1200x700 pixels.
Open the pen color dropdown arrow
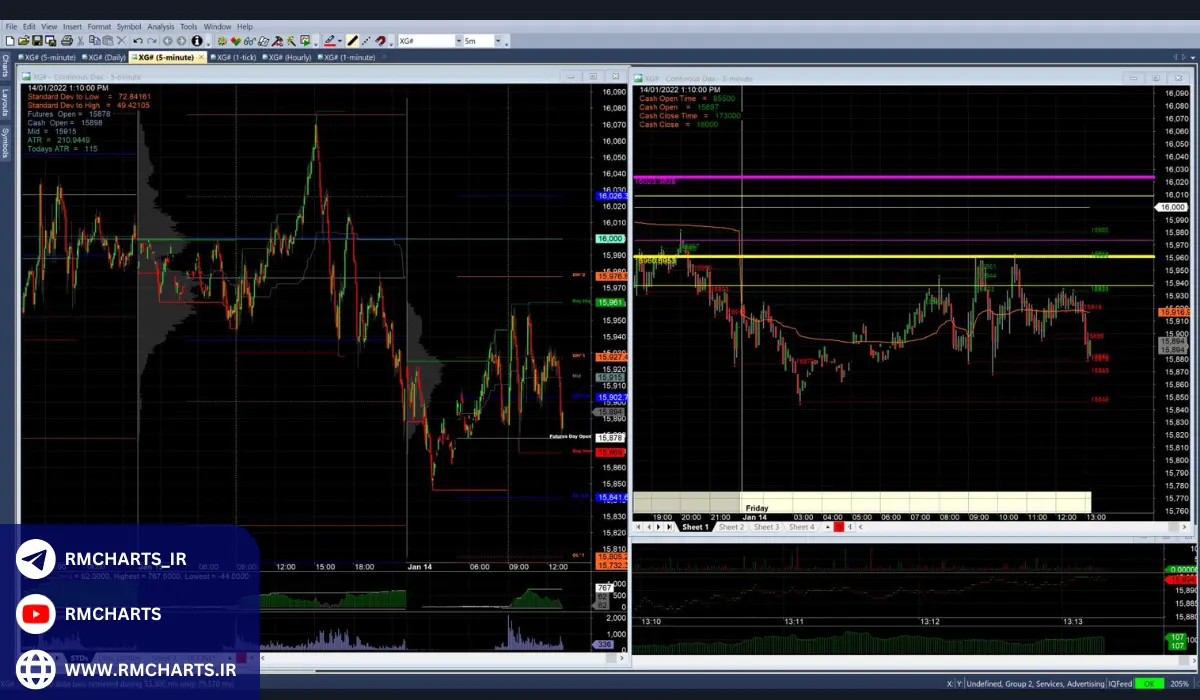click(340, 41)
